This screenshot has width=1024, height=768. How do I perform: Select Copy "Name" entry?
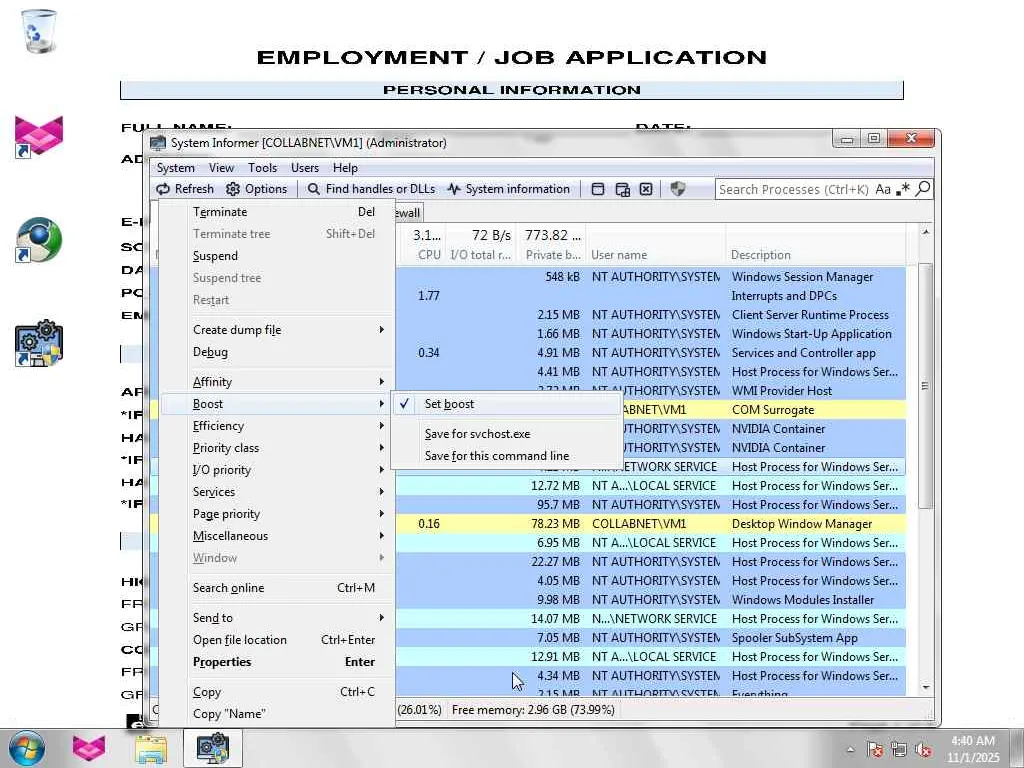[278, 714]
